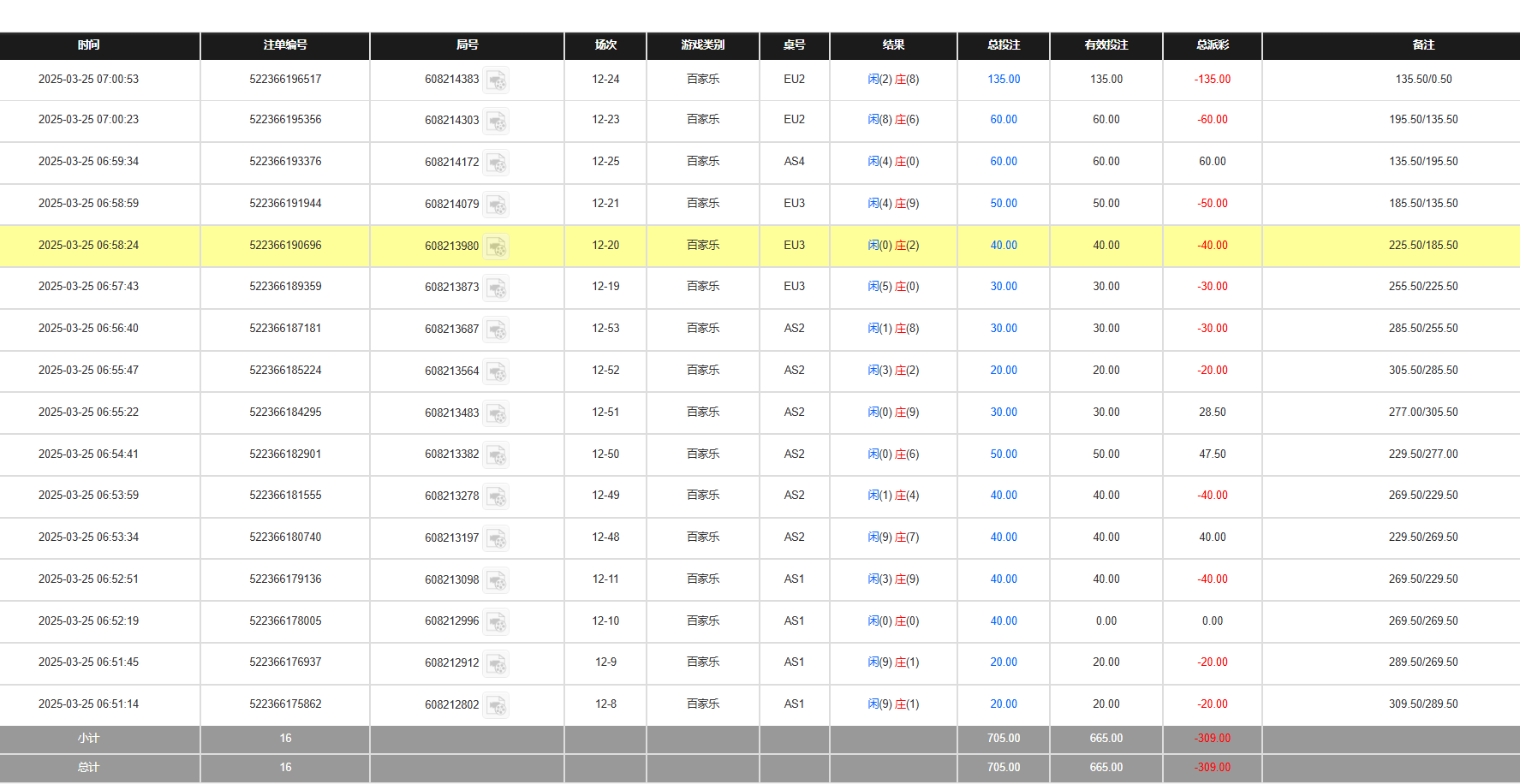Open video replay icon for round 608214383

coord(496,80)
